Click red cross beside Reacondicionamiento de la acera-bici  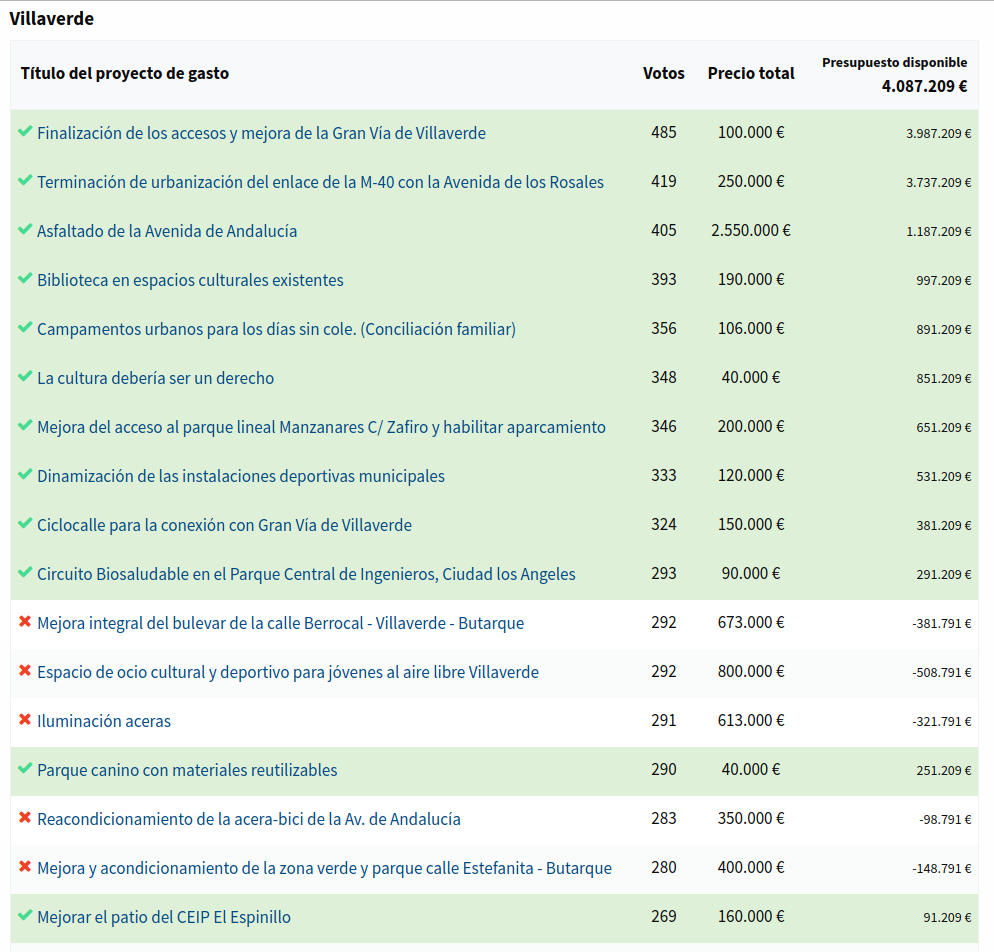coord(25,817)
